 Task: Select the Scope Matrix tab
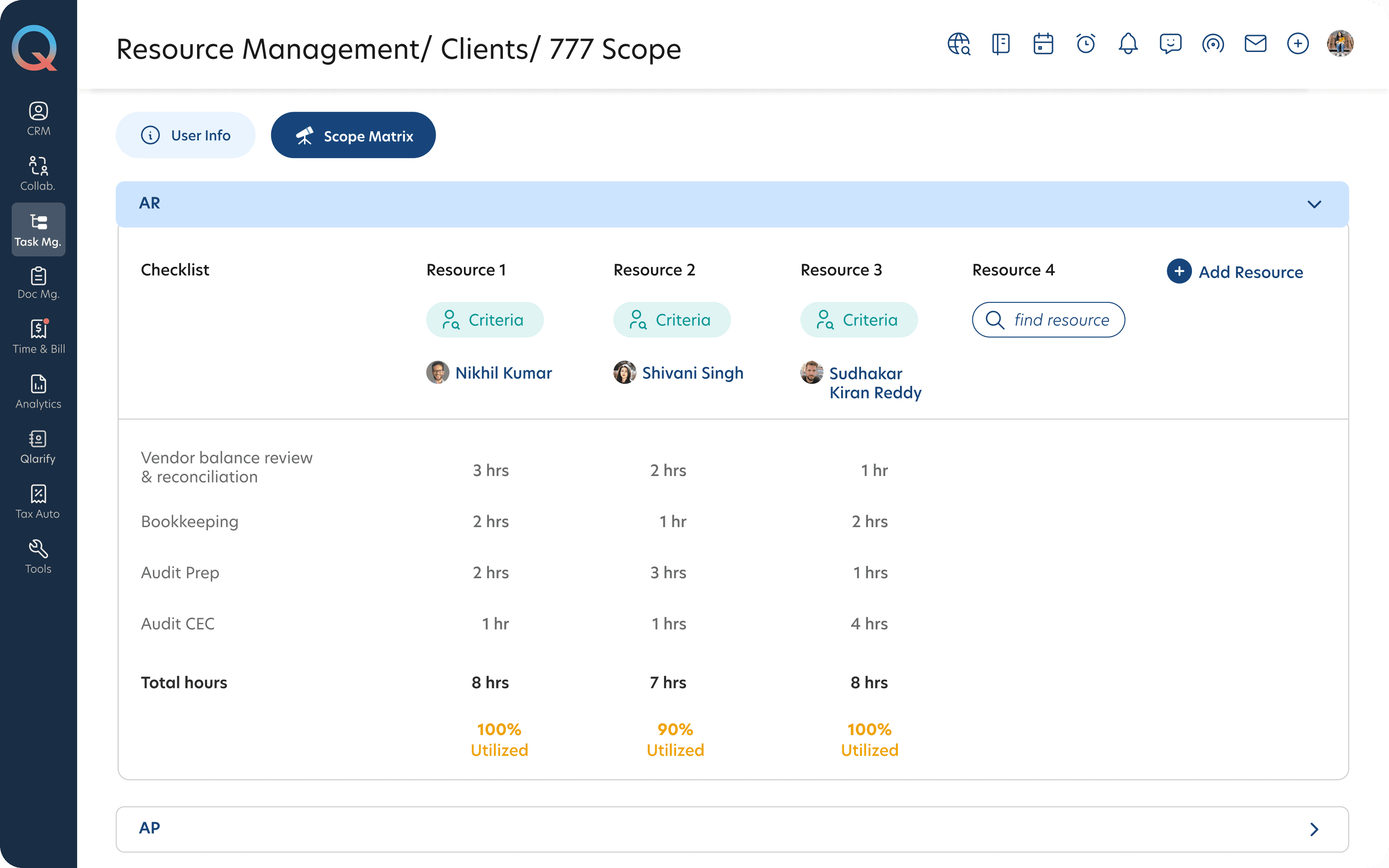click(353, 136)
